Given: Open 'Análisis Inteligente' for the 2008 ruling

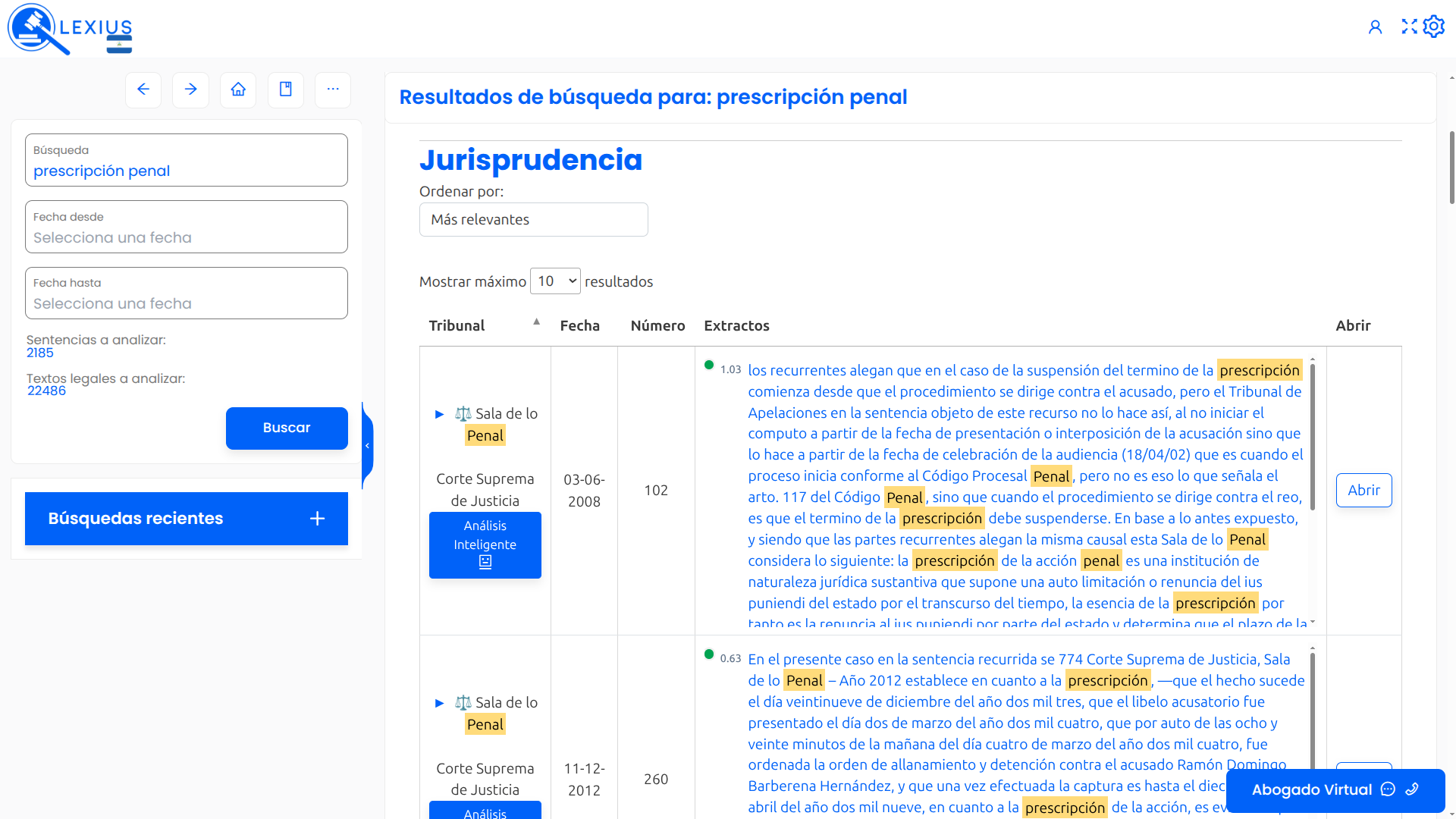Looking at the screenshot, I should pos(485,544).
